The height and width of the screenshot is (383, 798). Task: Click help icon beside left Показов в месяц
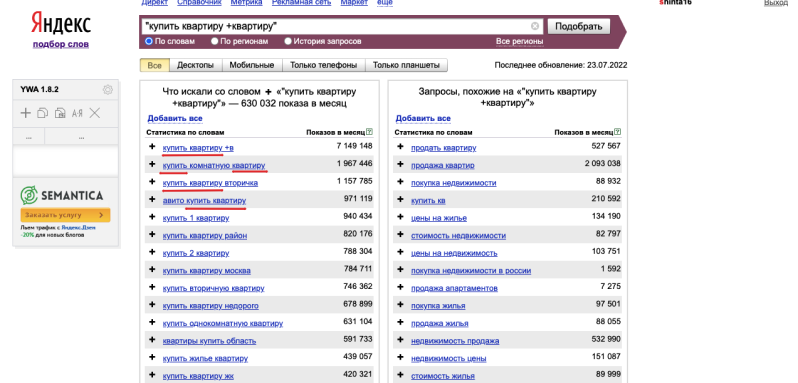point(369,132)
